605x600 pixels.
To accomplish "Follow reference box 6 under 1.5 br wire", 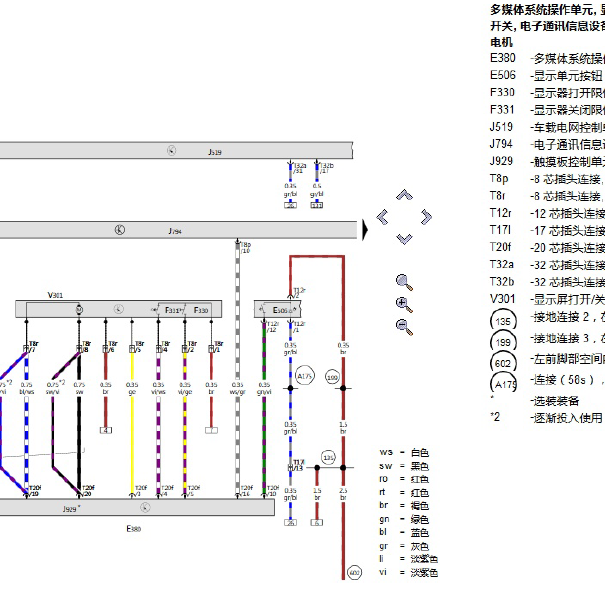I will [317, 522].
